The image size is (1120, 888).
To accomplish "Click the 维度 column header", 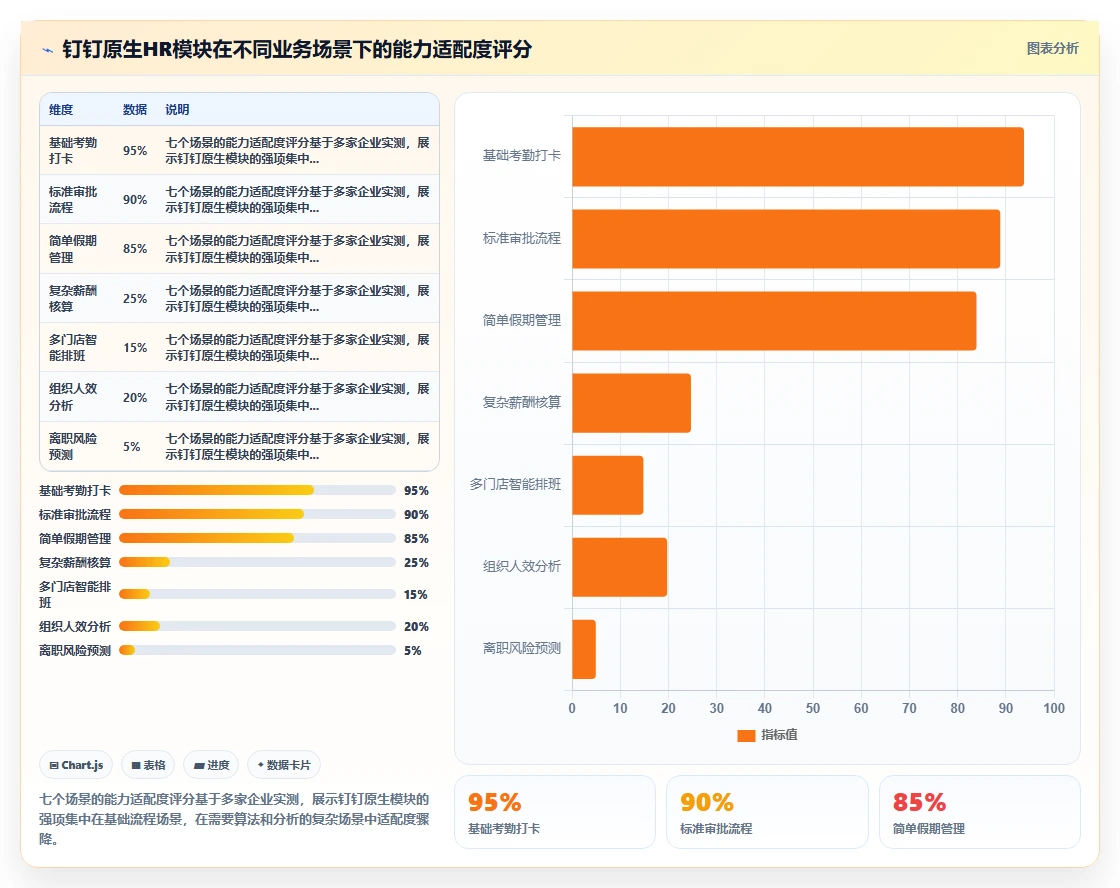I will click(61, 109).
